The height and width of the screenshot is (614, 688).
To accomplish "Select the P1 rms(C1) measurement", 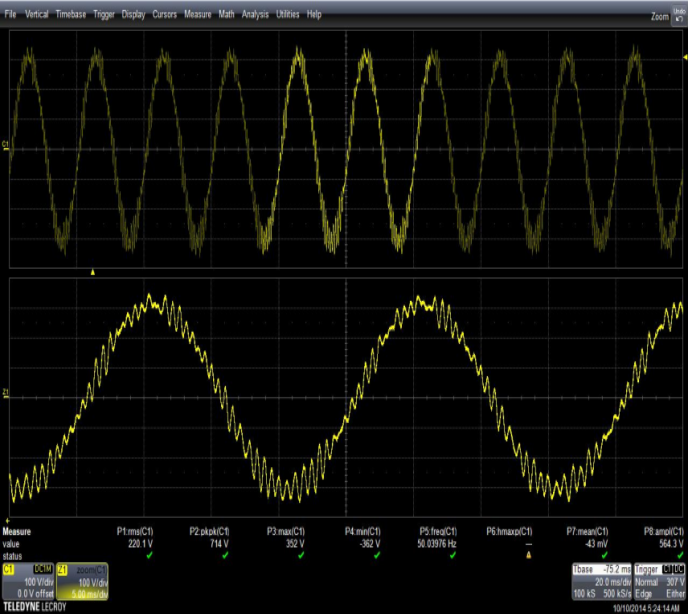I will [135, 531].
